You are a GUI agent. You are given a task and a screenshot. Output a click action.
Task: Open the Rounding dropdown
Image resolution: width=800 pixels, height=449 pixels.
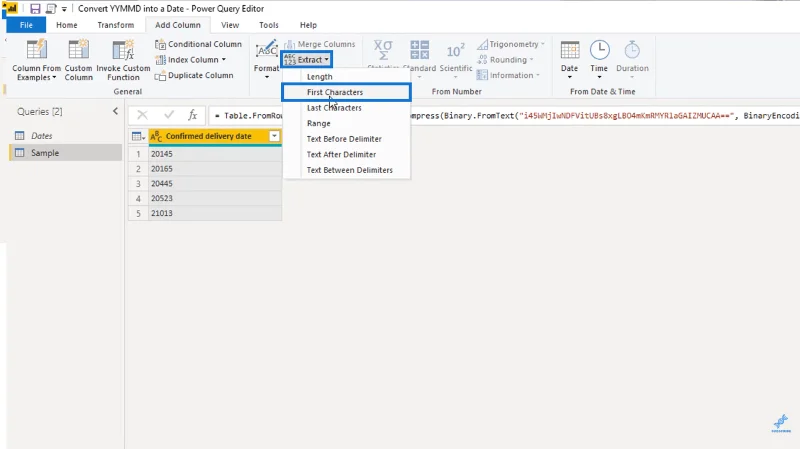point(505,60)
